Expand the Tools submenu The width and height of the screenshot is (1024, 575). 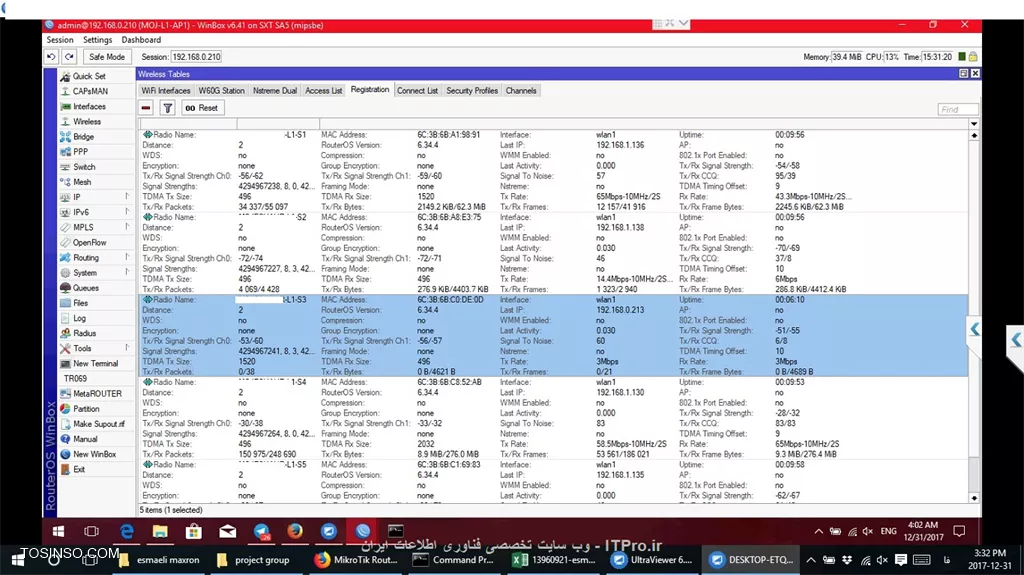pos(127,348)
